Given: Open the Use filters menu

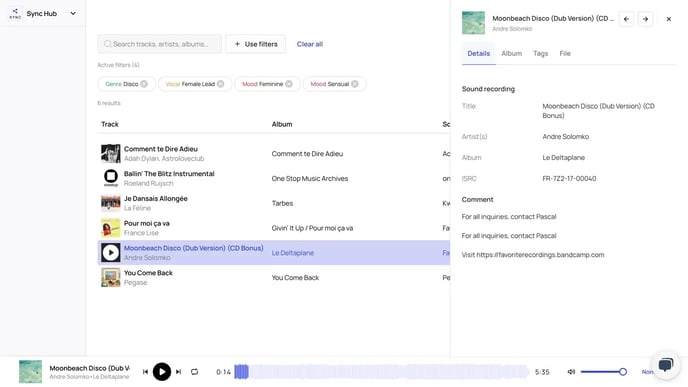Looking at the screenshot, I should tap(256, 44).
